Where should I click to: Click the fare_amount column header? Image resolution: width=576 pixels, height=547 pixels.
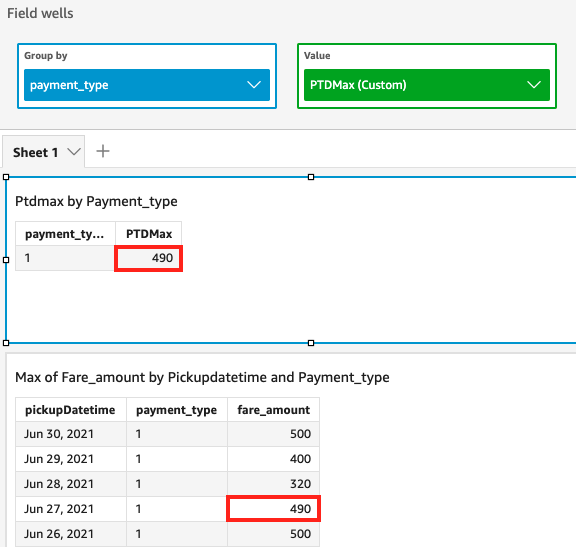273,410
